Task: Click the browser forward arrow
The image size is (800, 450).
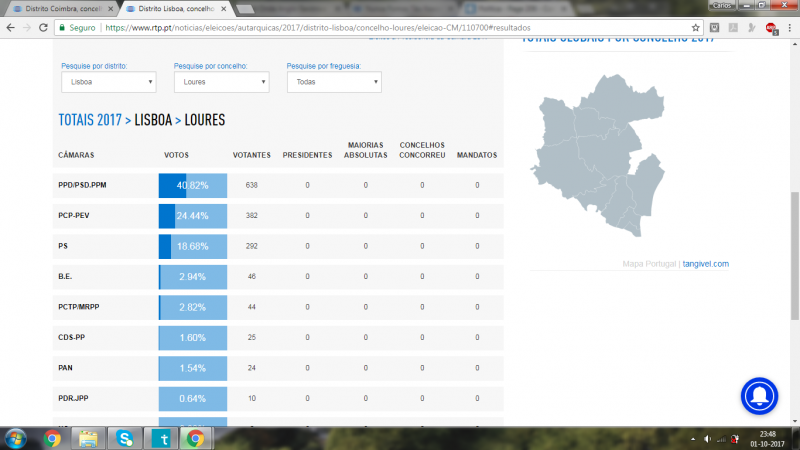Action: (x=27, y=28)
